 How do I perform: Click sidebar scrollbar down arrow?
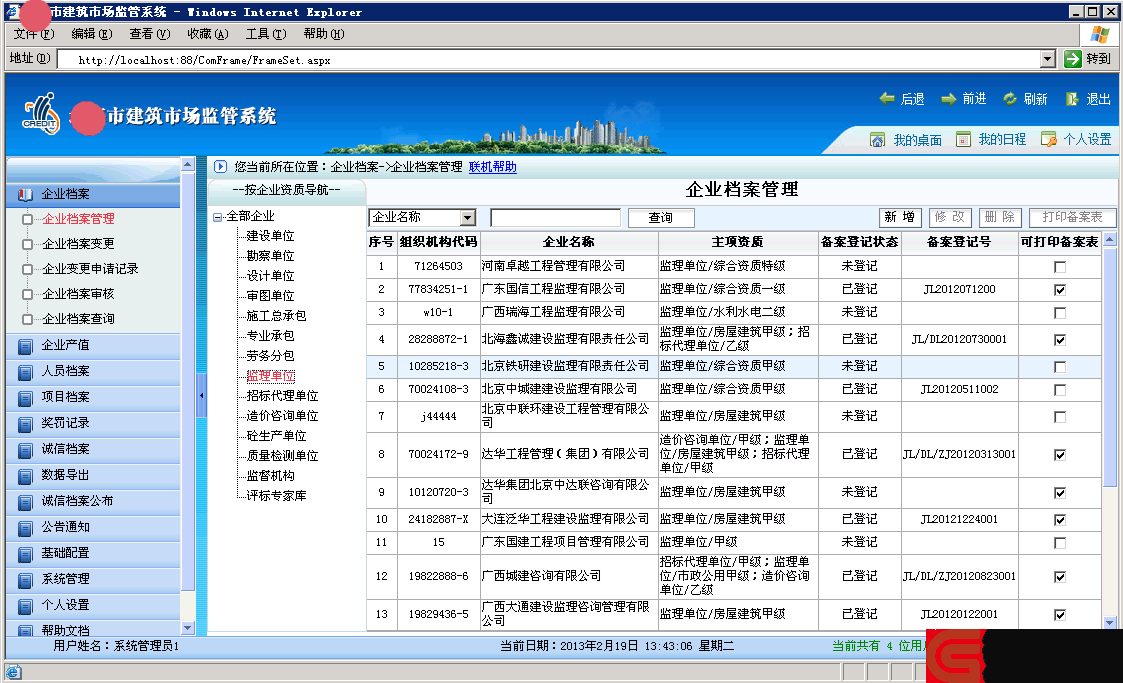point(188,628)
